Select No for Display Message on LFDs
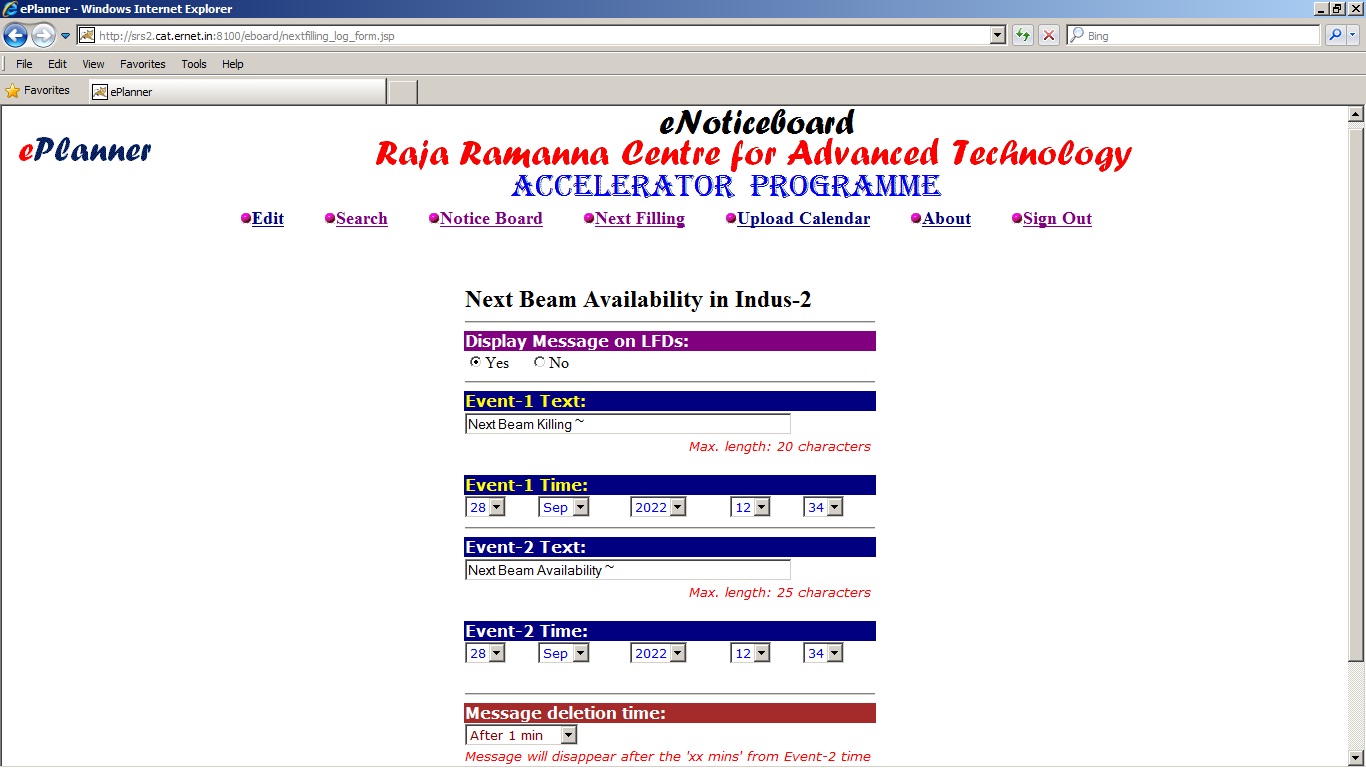This screenshot has height=768, width=1366. coord(540,362)
